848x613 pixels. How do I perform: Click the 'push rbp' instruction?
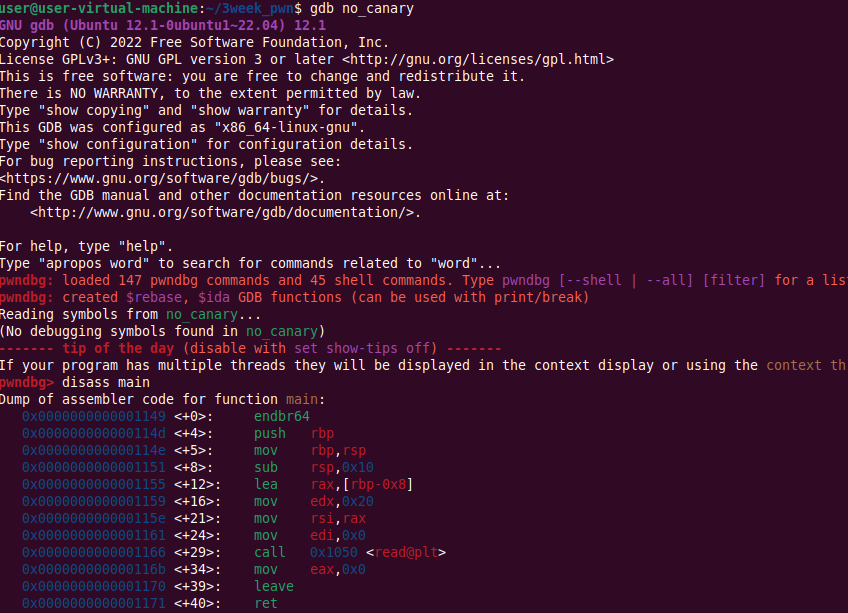[x=294, y=433]
